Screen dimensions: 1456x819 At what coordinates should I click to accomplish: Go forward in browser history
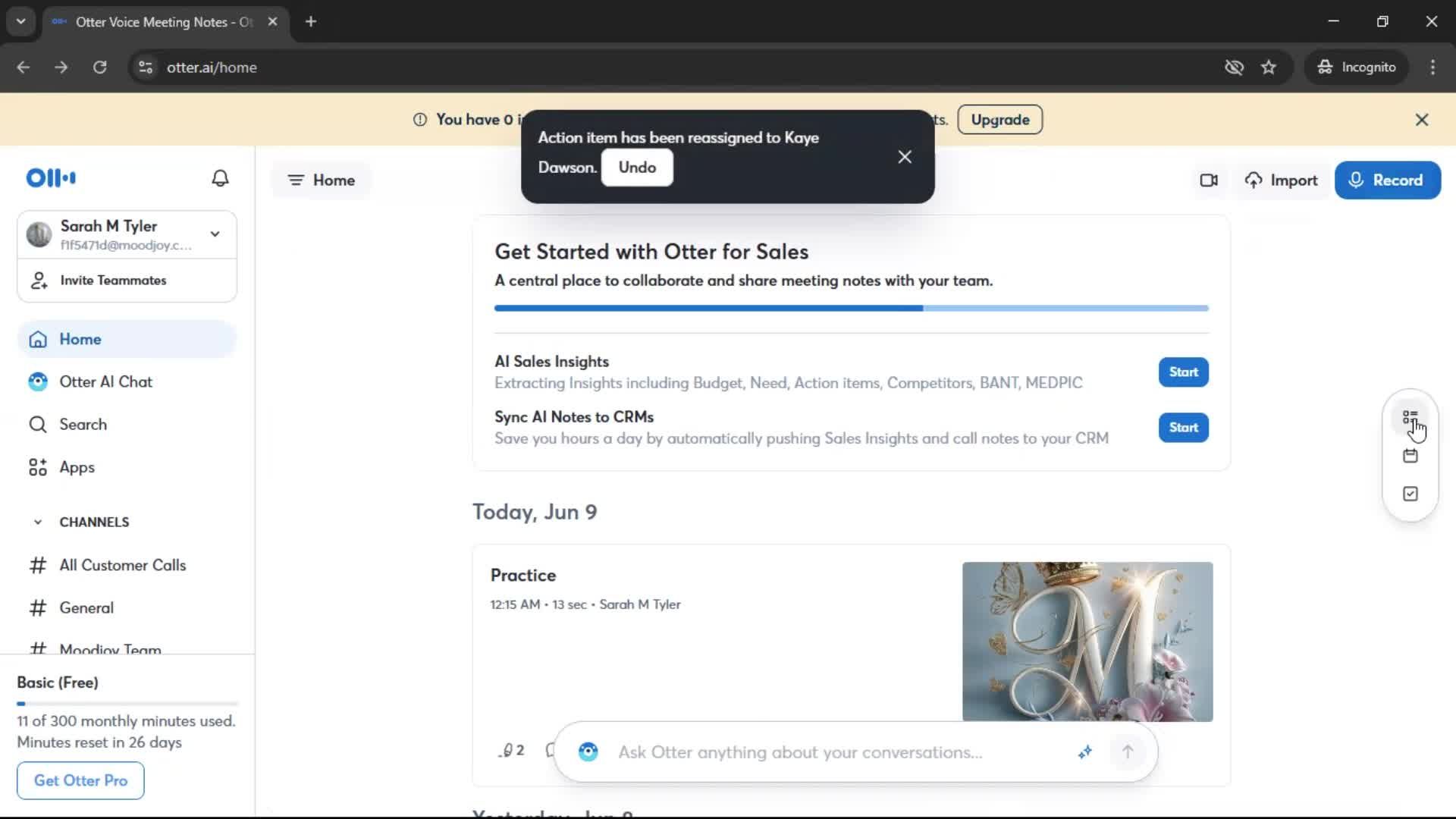point(61,67)
